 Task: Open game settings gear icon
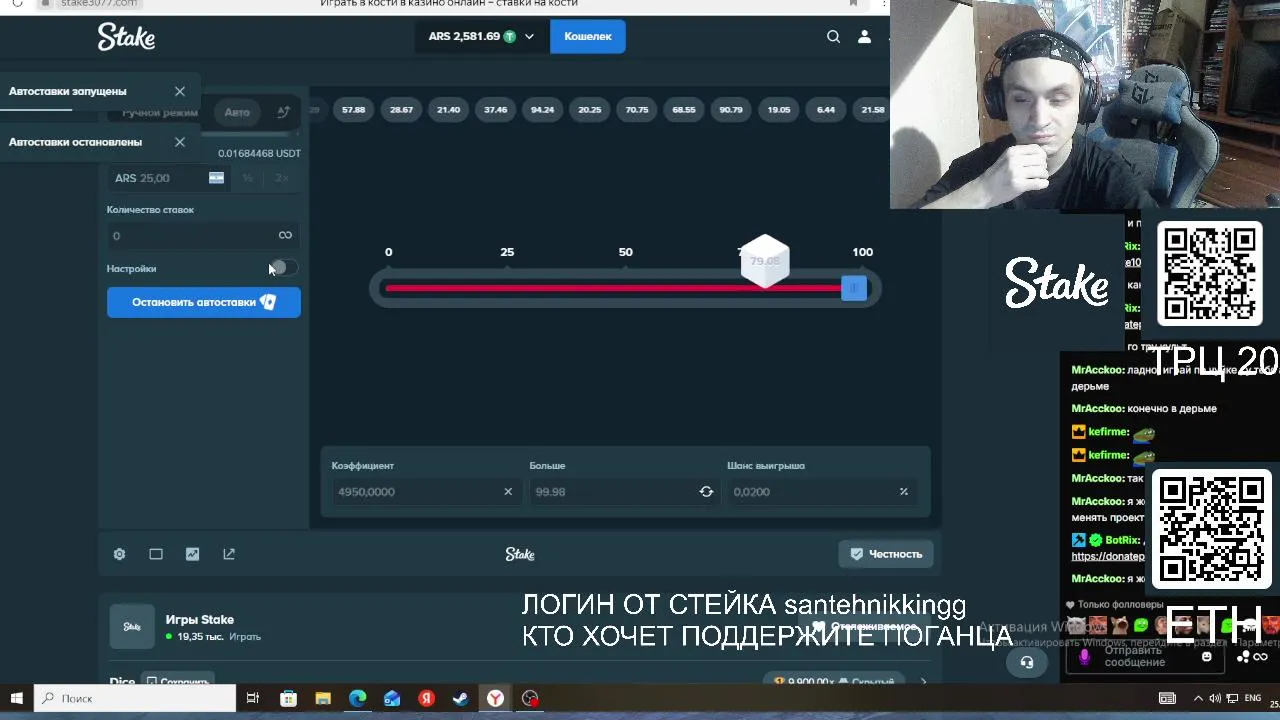(x=119, y=554)
